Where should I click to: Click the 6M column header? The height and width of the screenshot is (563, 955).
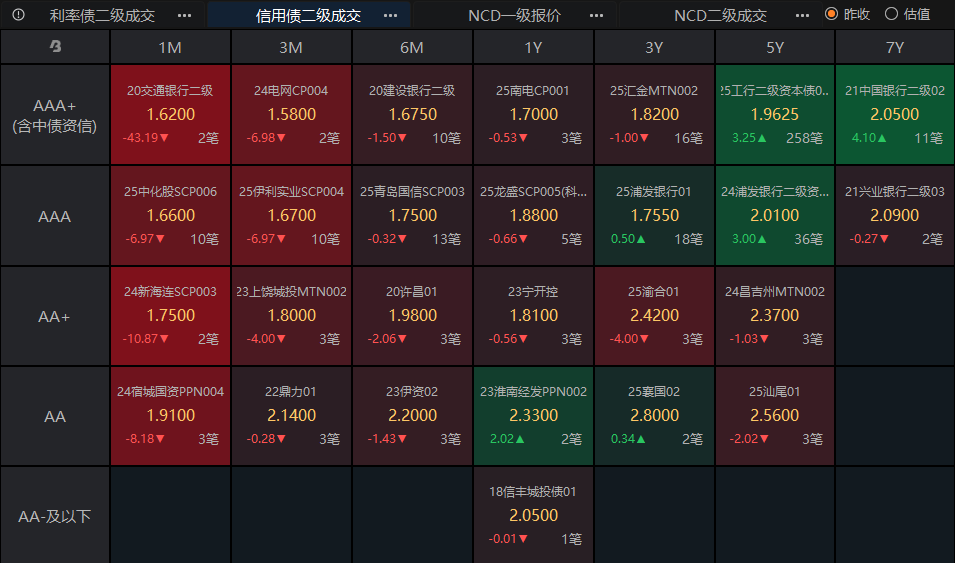click(x=412, y=47)
